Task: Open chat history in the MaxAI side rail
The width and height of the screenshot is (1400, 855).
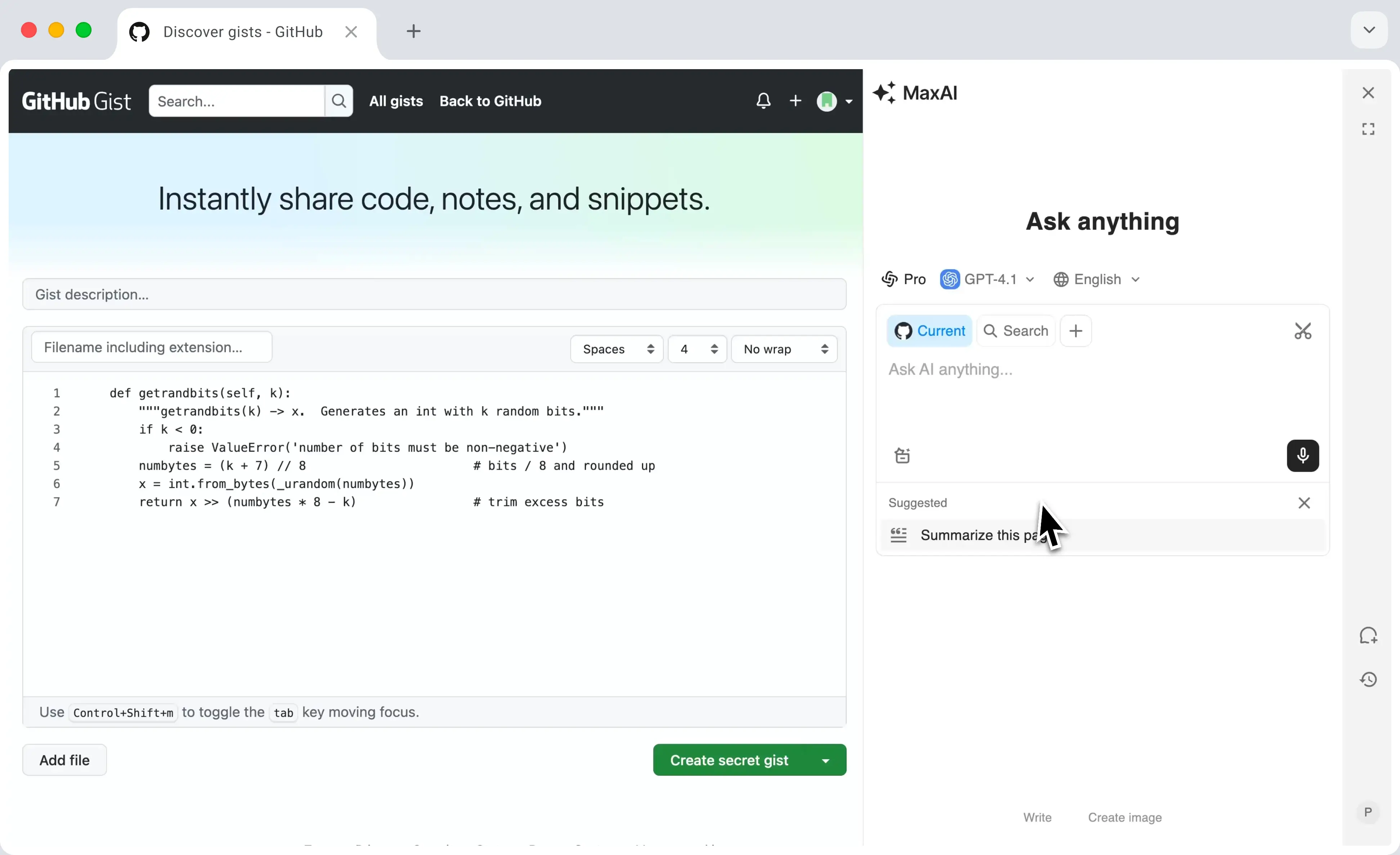Action: (1368, 680)
